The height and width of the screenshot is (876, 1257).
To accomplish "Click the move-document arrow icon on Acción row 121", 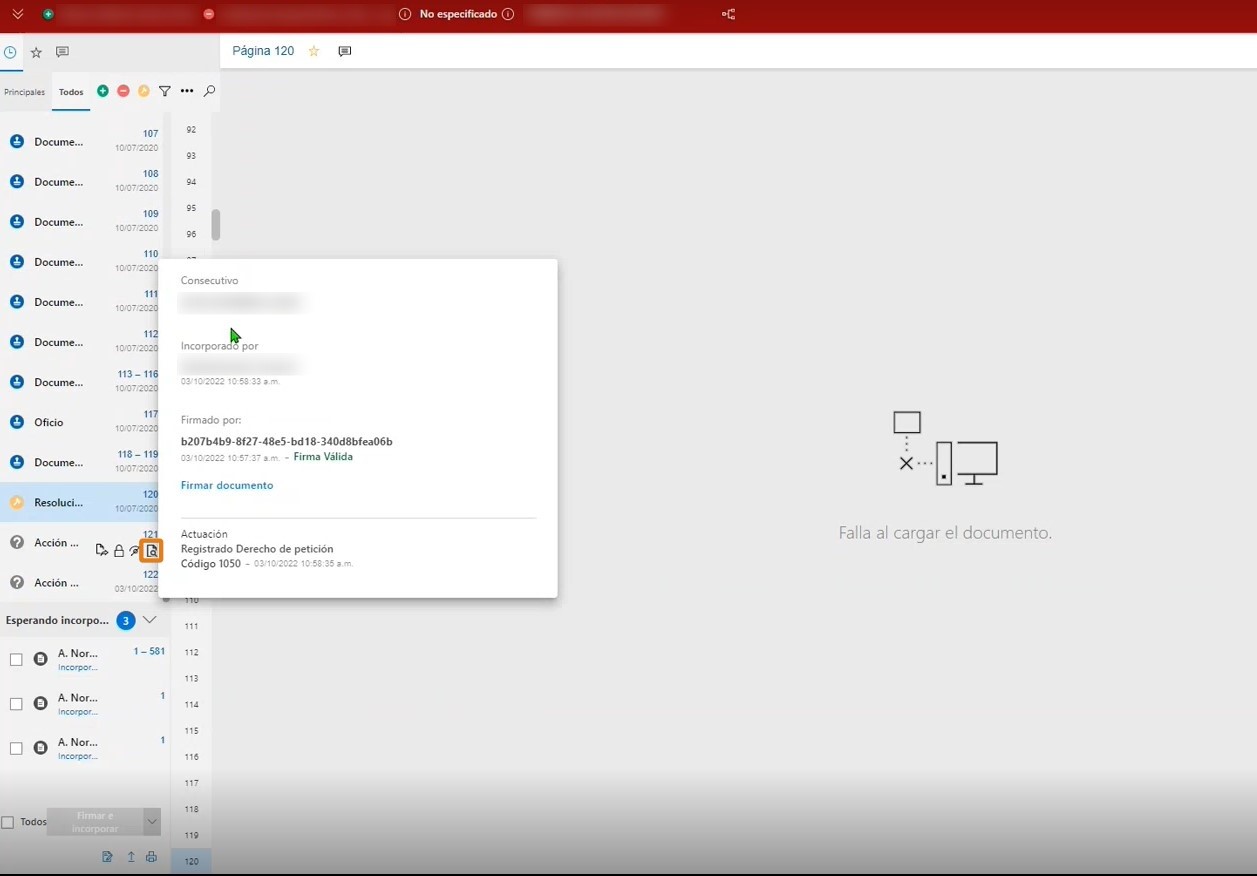I will 101,550.
